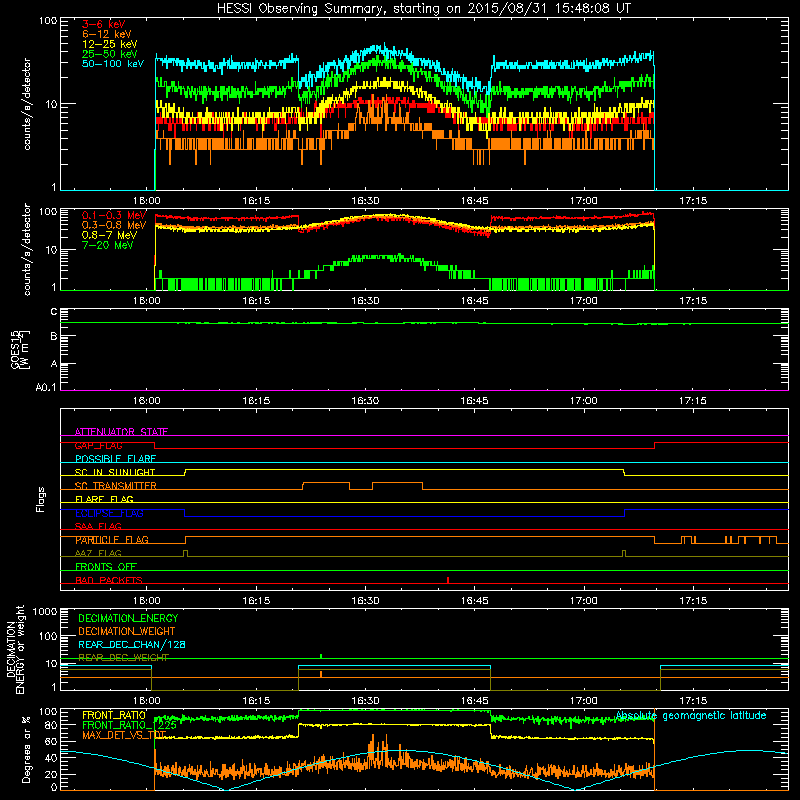Click the 16:00 tick label under the GOES panel
Screen dimensions: 800x800
click(x=146, y=401)
